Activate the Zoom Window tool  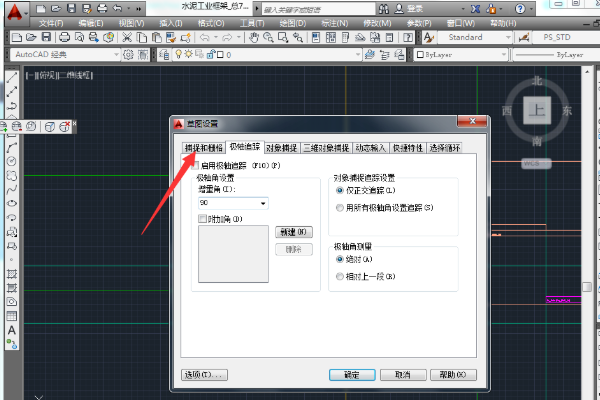283,37
